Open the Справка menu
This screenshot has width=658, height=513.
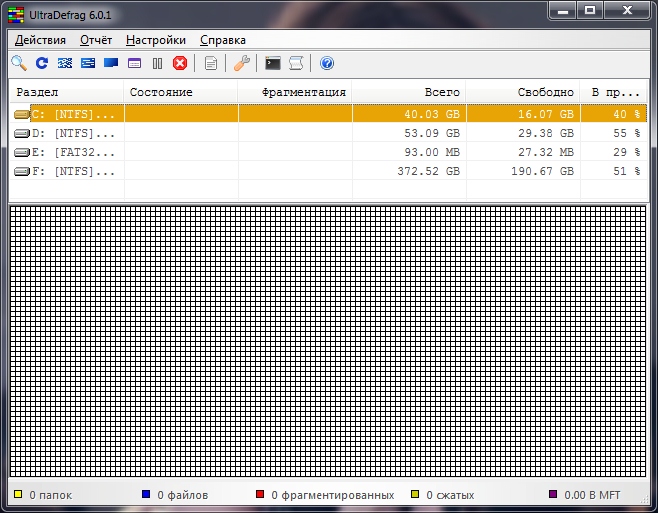pos(223,40)
